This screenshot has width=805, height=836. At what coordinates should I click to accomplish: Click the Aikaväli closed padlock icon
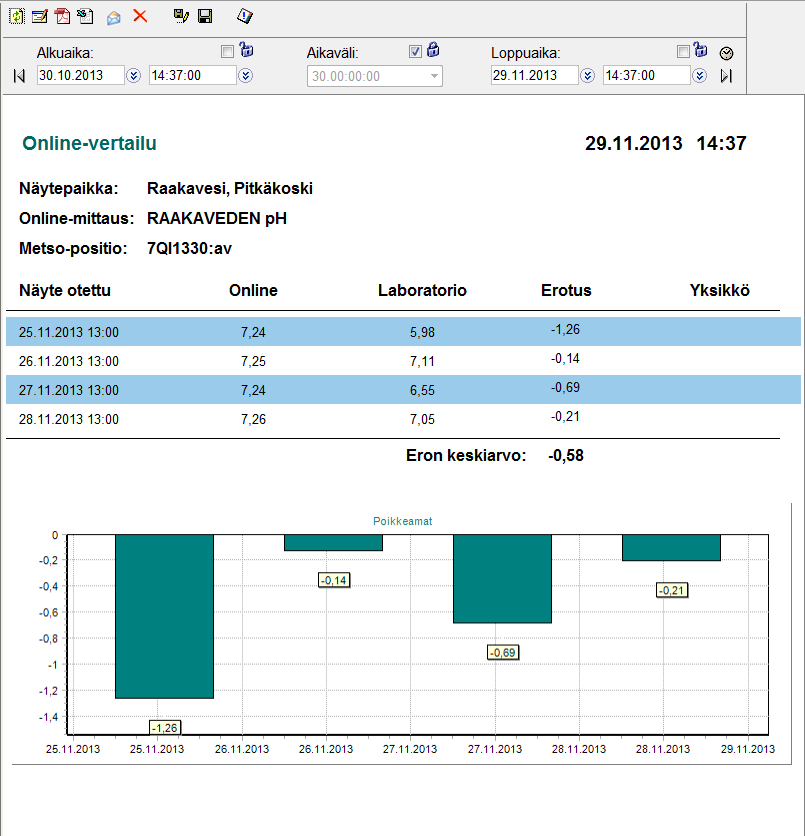pyautogui.click(x=433, y=50)
